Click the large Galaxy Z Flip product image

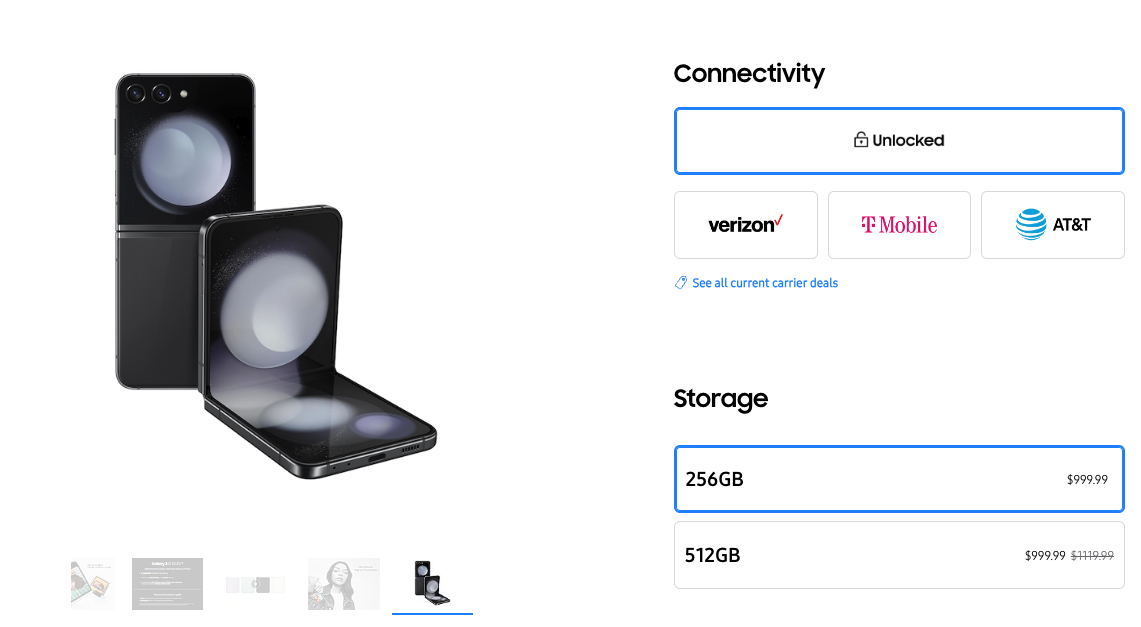click(x=277, y=275)
